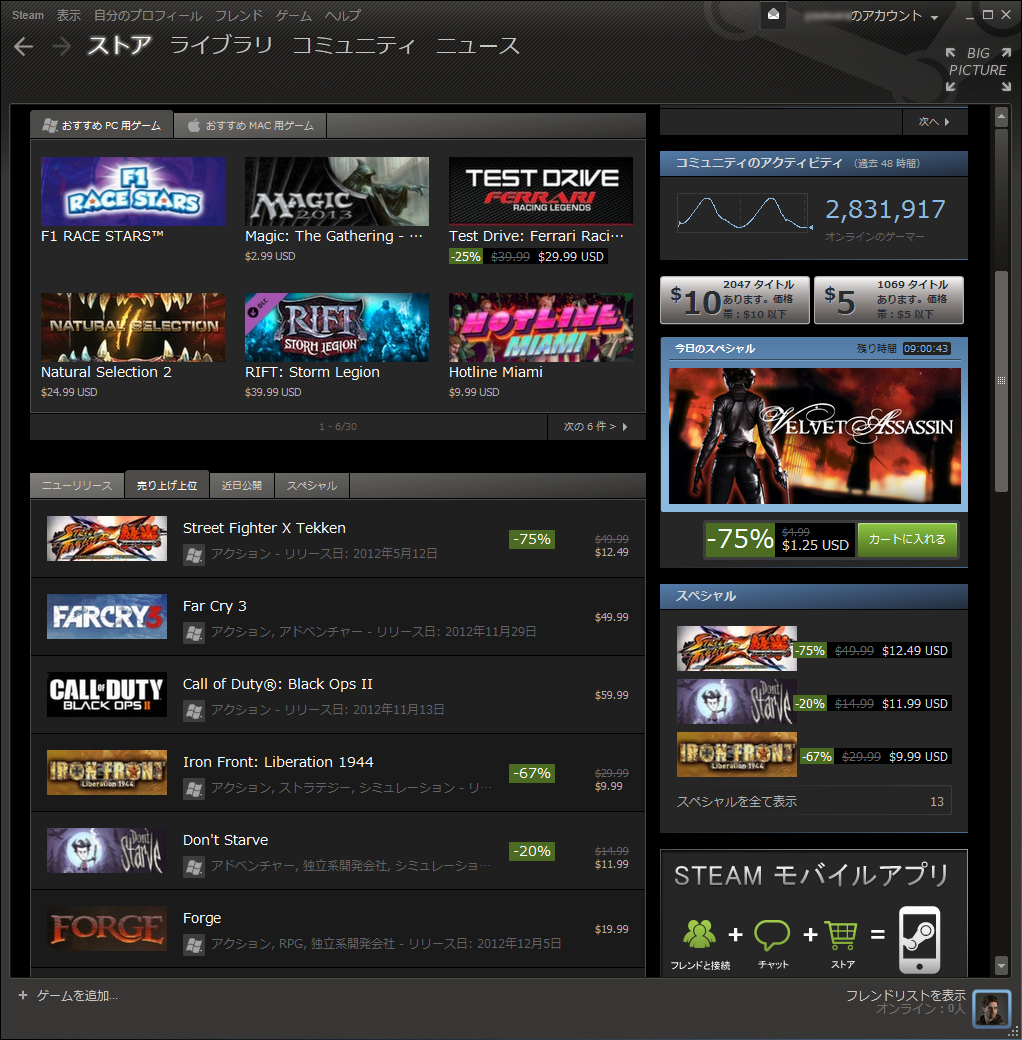
Task: Show the next 6 featured games
Action: 596,426
